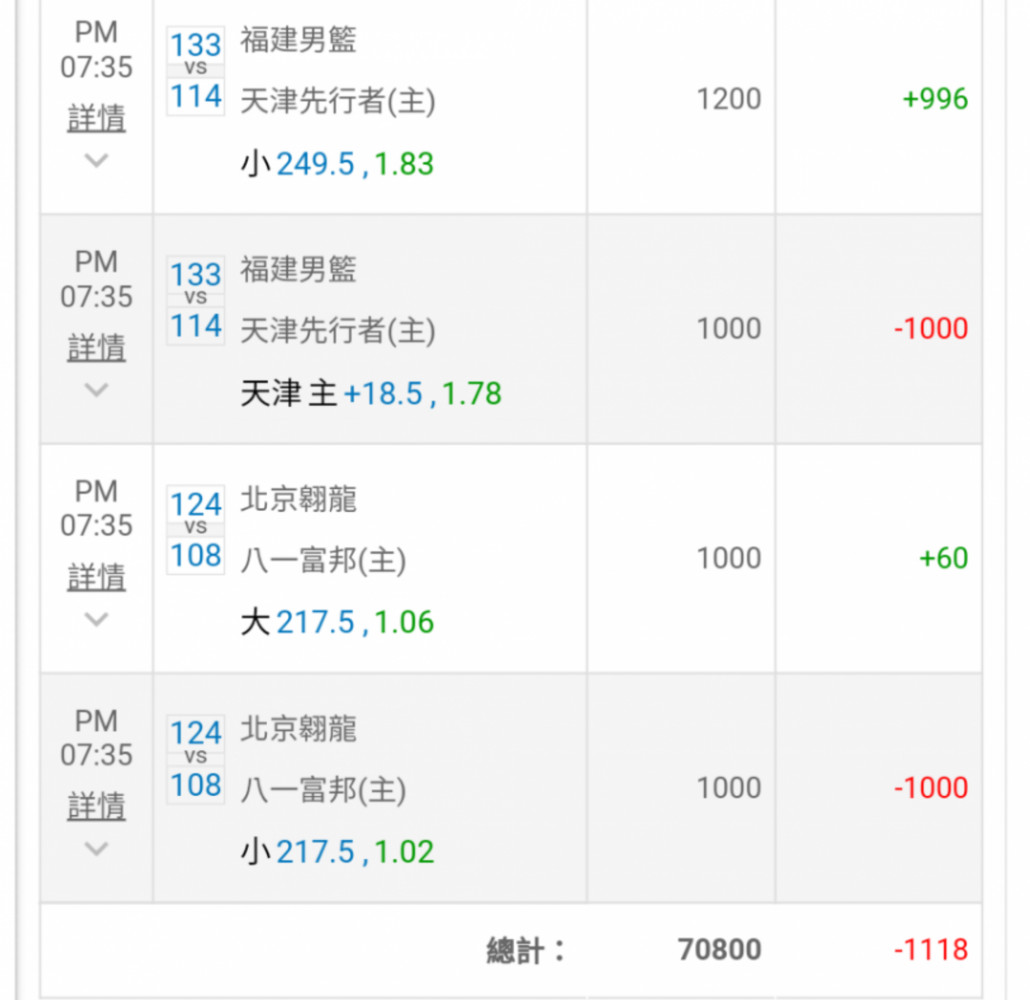The height and width of the screenshot is (1000, 1030).
Task: Click the 133 vs 114 score box in the 1200 bet row
Action: coord(196,70)
